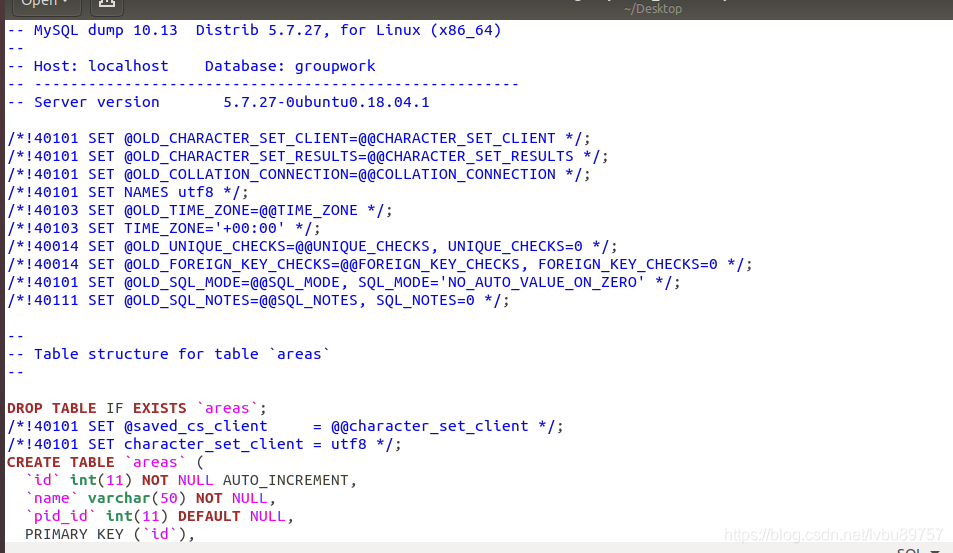Click the TIME_ZONE='+00:00' line
Image resolution: width=953 pixels, height=553 pixels.
click(163, 228)
